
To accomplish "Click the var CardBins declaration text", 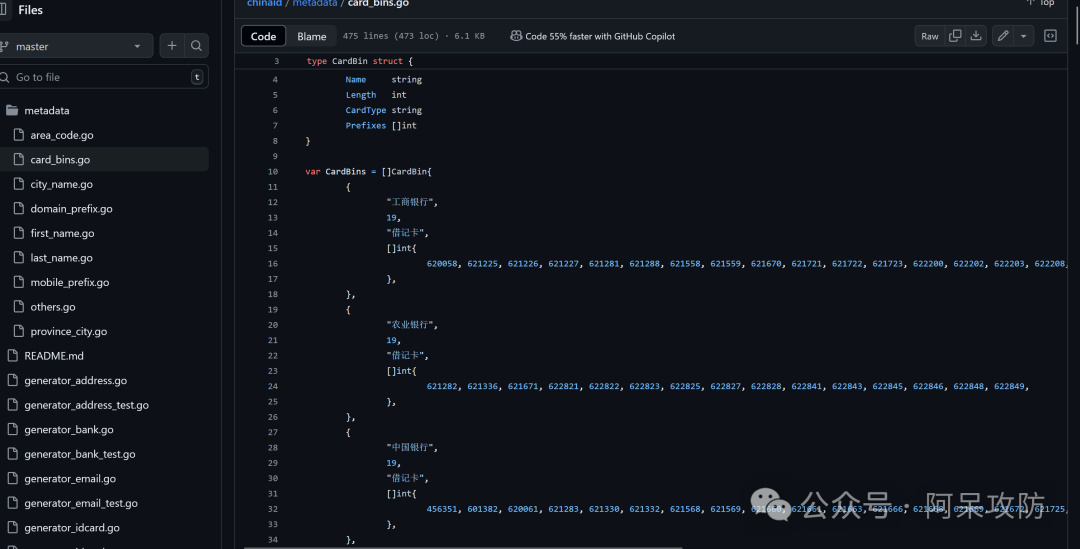I will click(x=368, y=172).
